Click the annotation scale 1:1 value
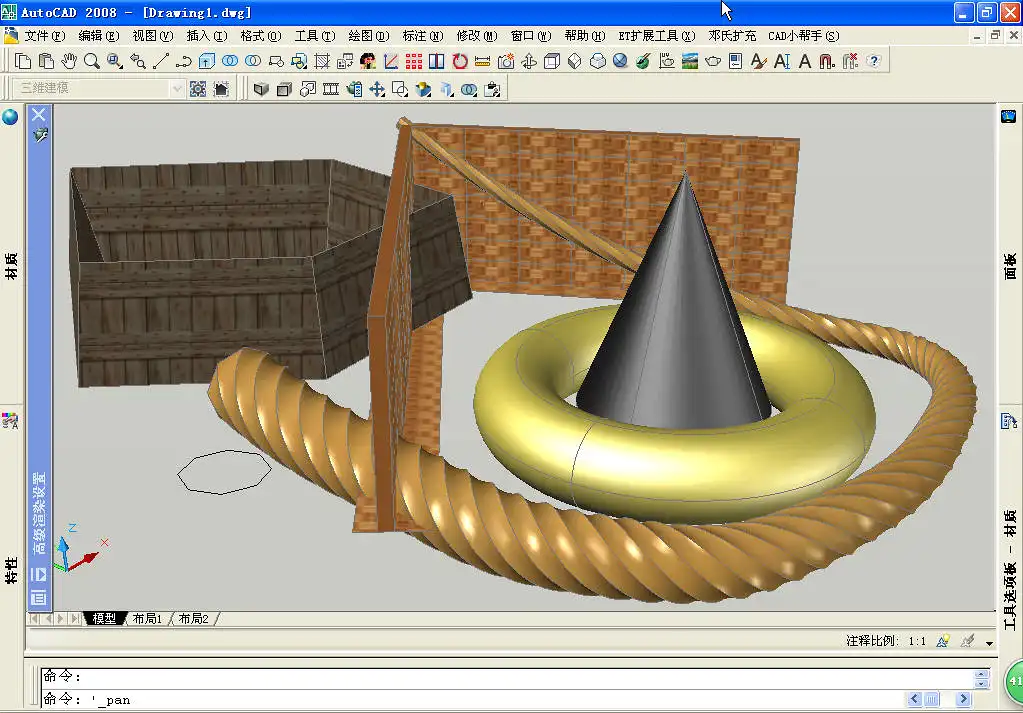Screen dimensions: 1023x713 [x=917, y=641]
